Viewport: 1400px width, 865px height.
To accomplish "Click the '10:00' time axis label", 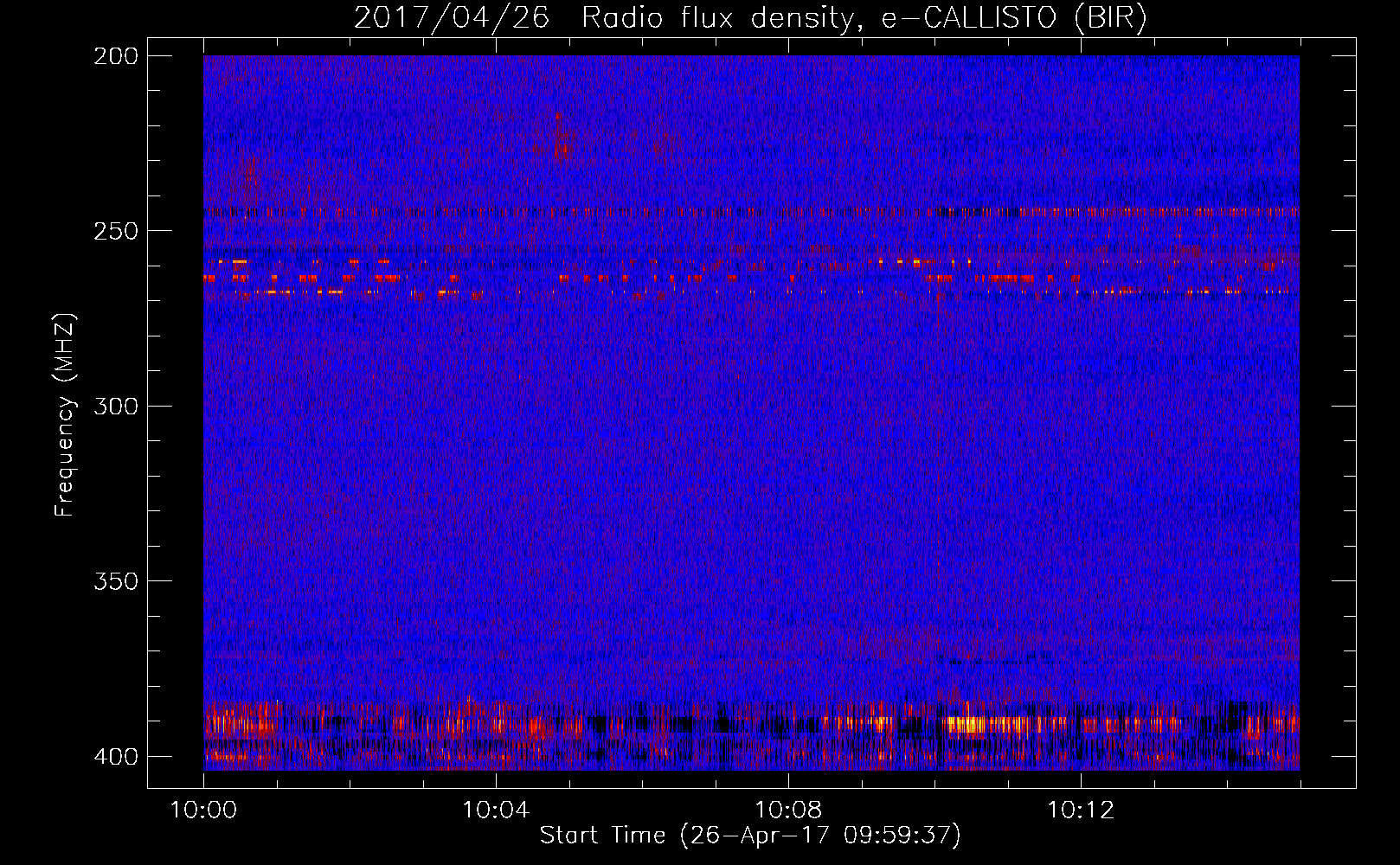I will 203,811.
